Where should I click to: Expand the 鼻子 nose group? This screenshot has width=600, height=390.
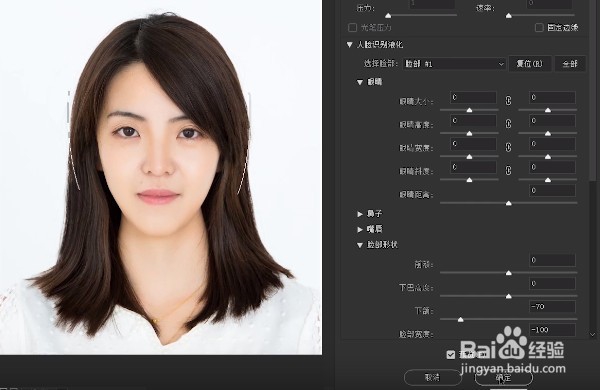pyautogui.click(x=360, y=214)
